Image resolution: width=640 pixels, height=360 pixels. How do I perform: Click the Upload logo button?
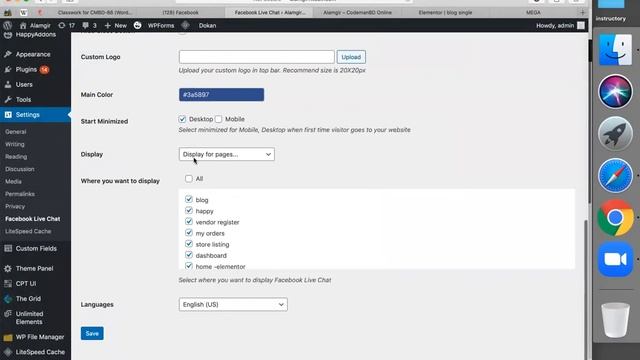pos(351,57)
